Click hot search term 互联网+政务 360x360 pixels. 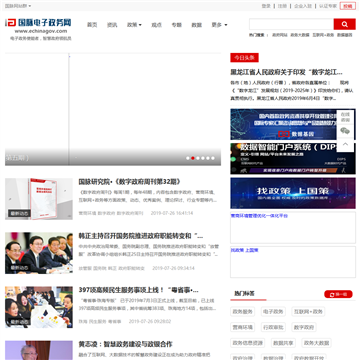(x=323, y=35)
